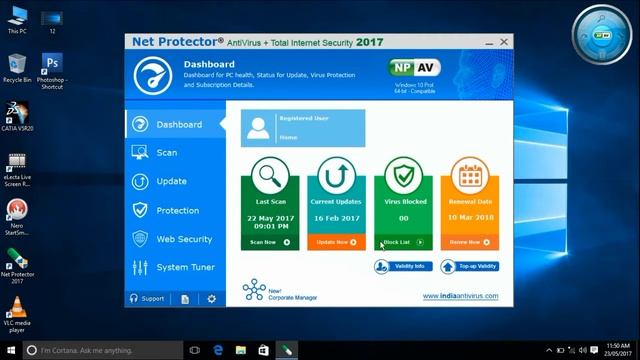Click the Scan Now button
640x360 pixels.
[x=270, y=242]
